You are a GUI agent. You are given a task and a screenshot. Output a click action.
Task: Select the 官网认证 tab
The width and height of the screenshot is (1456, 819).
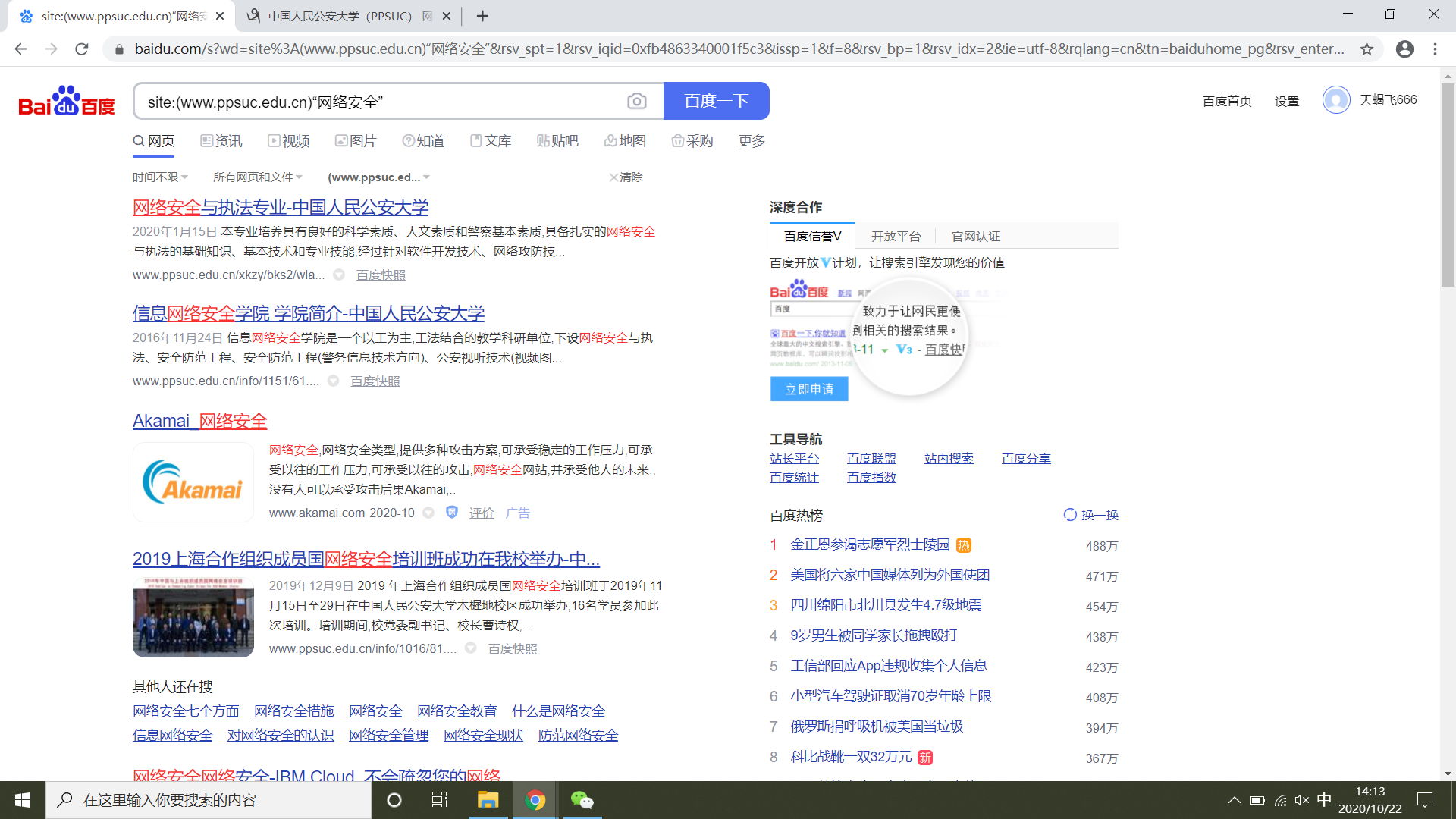pos(975,237)
